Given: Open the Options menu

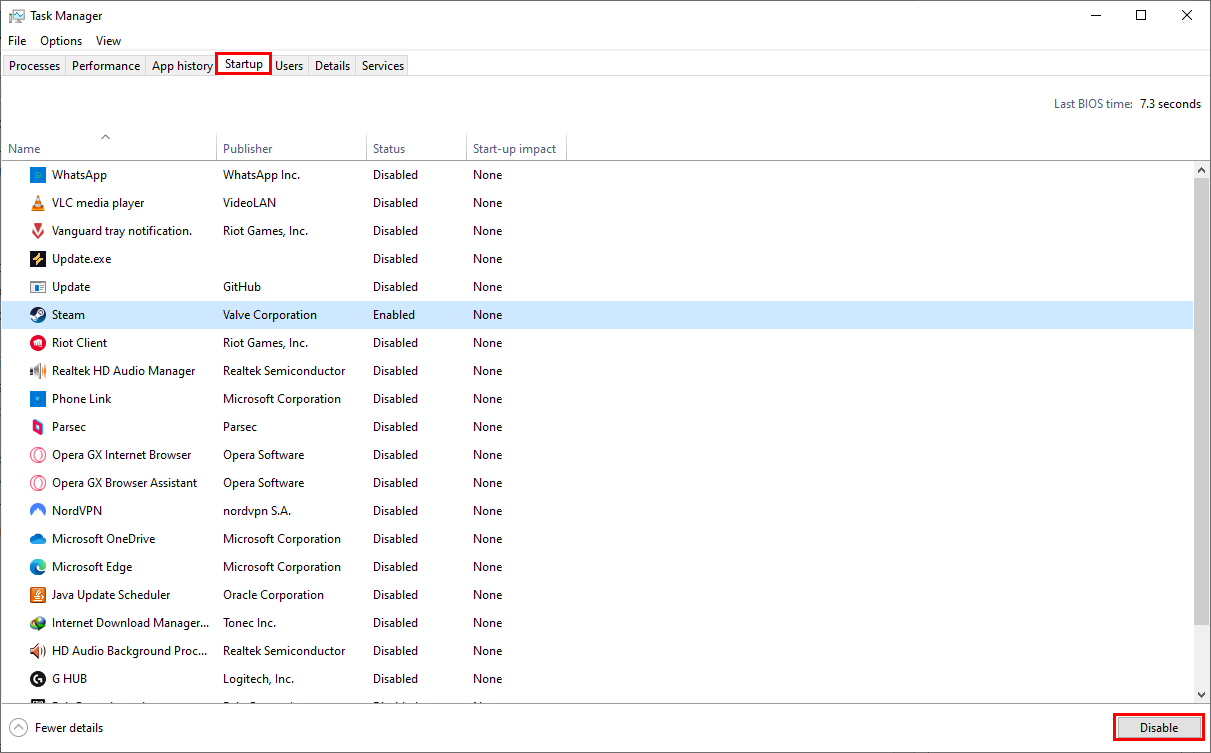Looking at the screenshot, I should (61, 41).
